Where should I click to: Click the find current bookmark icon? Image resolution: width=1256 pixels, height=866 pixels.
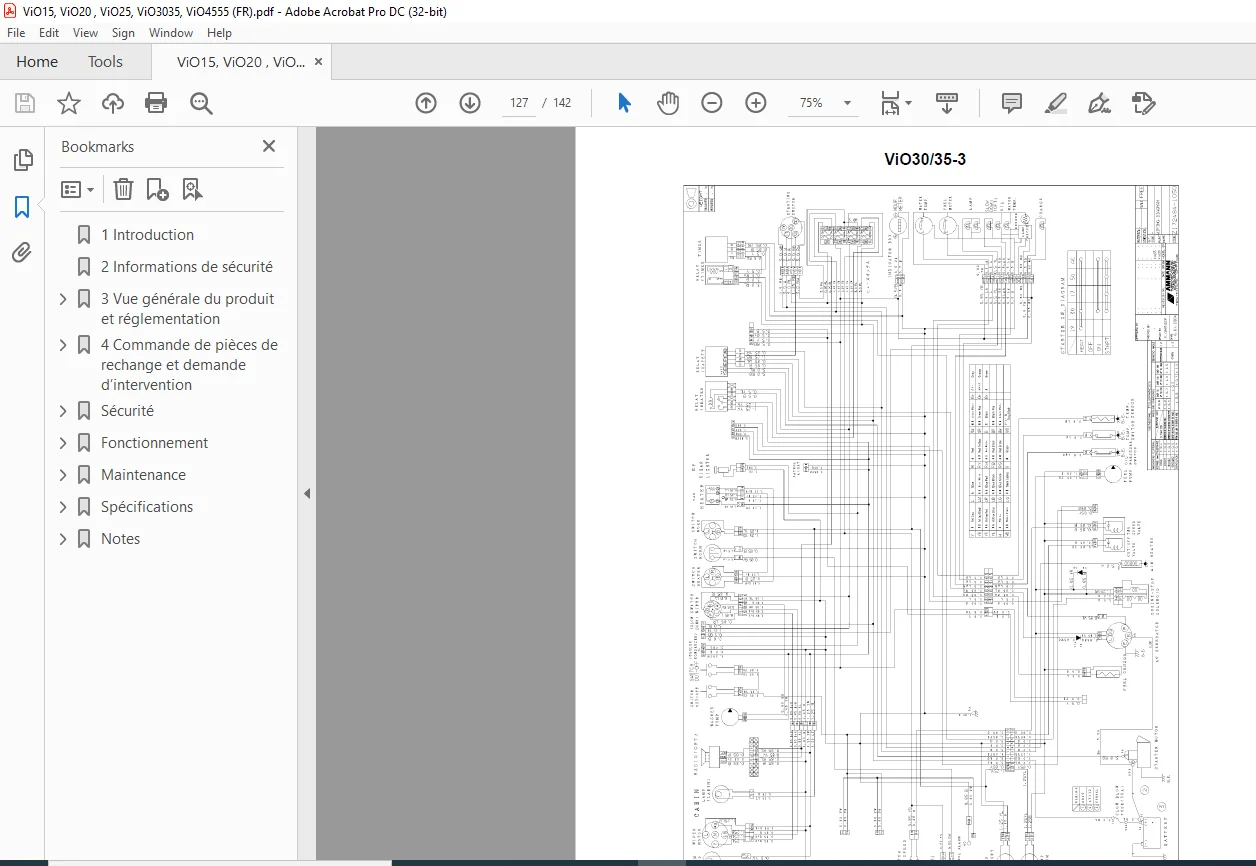pyautogui.click(x=192, y=189)
